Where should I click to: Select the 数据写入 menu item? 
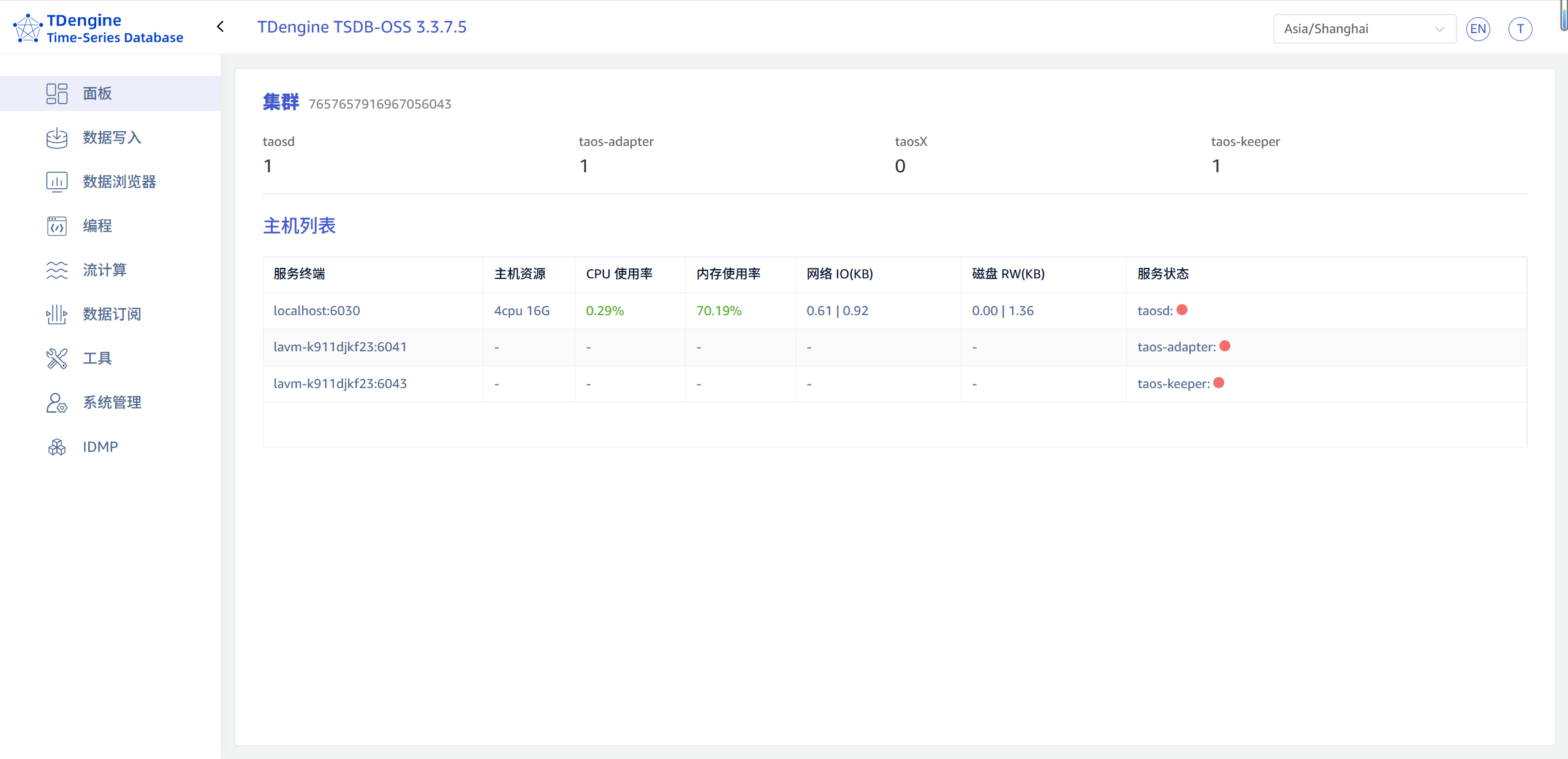[x=112, y=137]
